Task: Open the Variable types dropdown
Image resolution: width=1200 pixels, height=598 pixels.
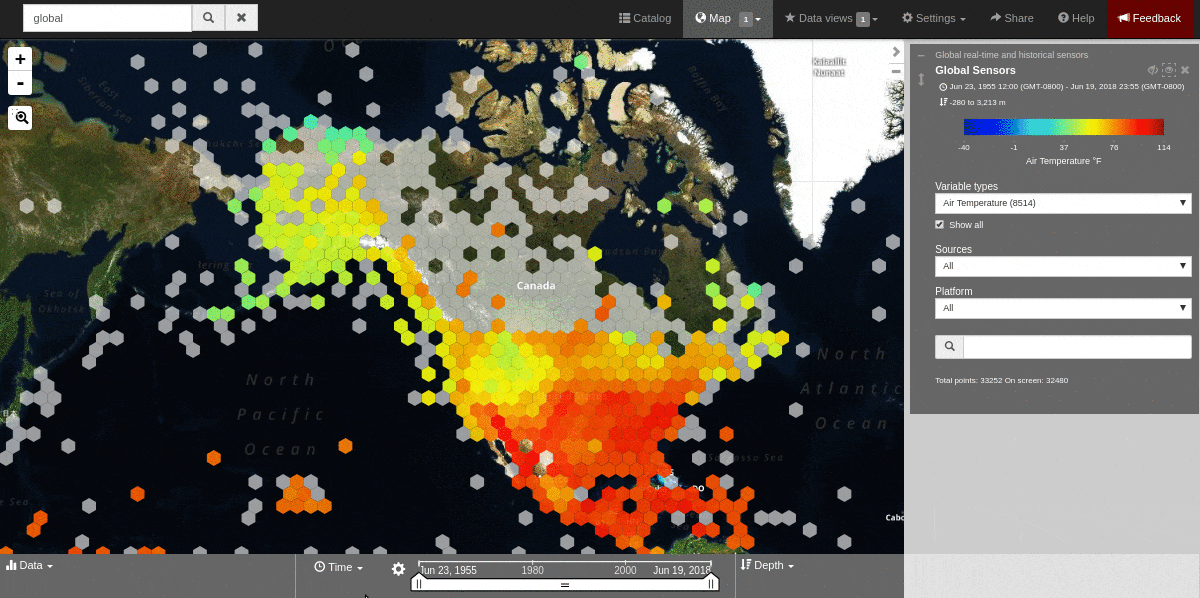Action: click(x=1063, y=203)
